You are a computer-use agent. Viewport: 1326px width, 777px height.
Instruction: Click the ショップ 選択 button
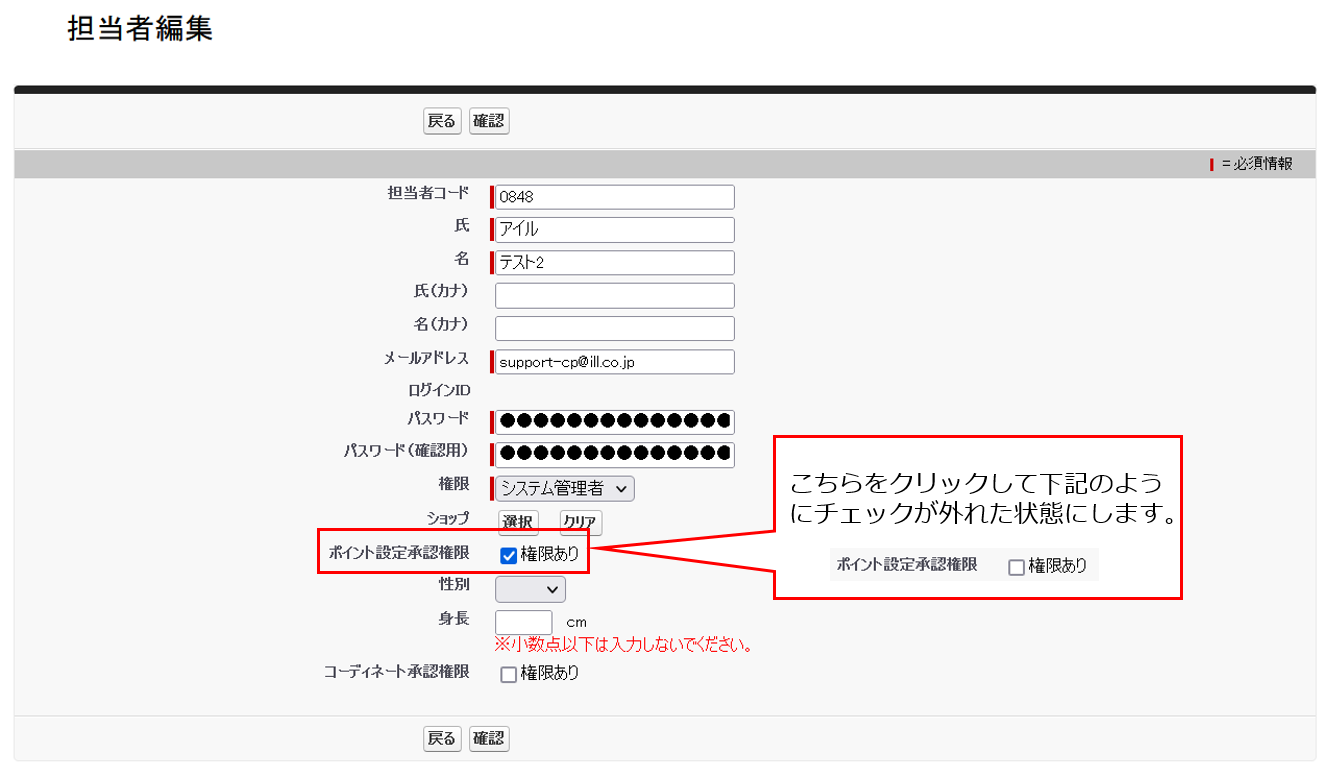point(518,522)
